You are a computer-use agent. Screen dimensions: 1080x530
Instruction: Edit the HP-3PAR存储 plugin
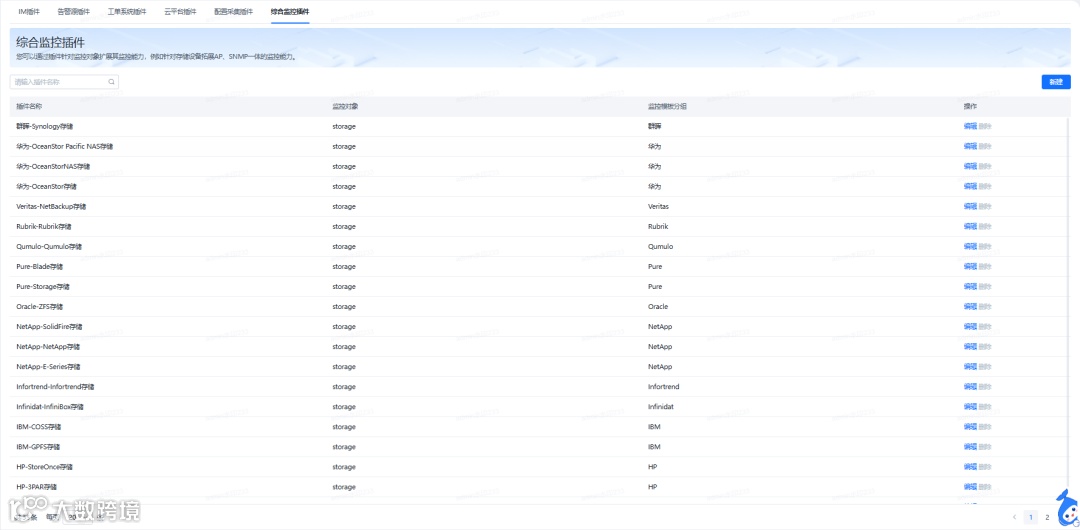970,487
